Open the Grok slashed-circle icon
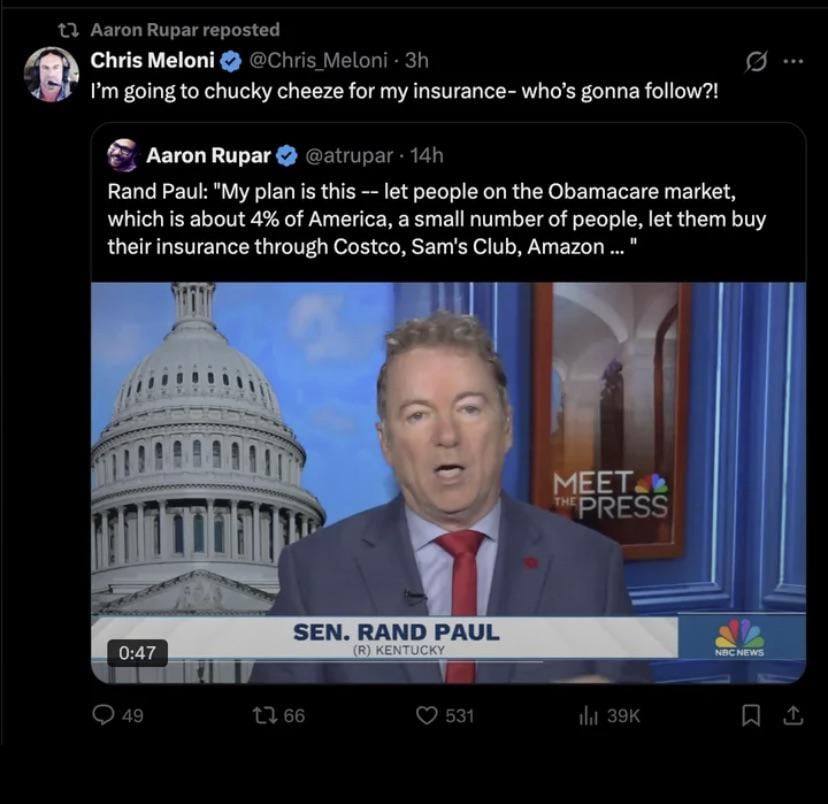The height and width of the screenshot is (804, 828). click(756, 62)
